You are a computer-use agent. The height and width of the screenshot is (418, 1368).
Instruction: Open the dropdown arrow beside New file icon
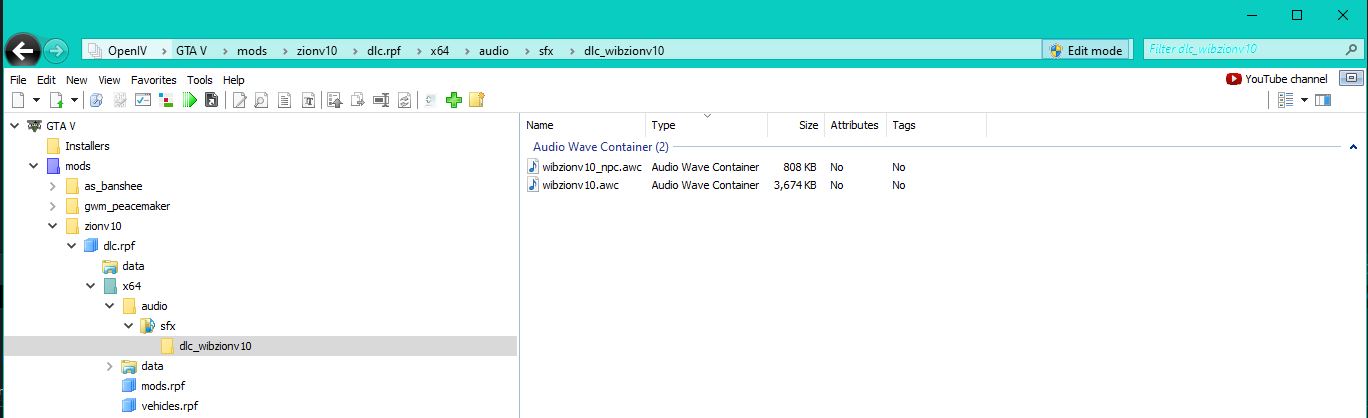tap(36, 100)
